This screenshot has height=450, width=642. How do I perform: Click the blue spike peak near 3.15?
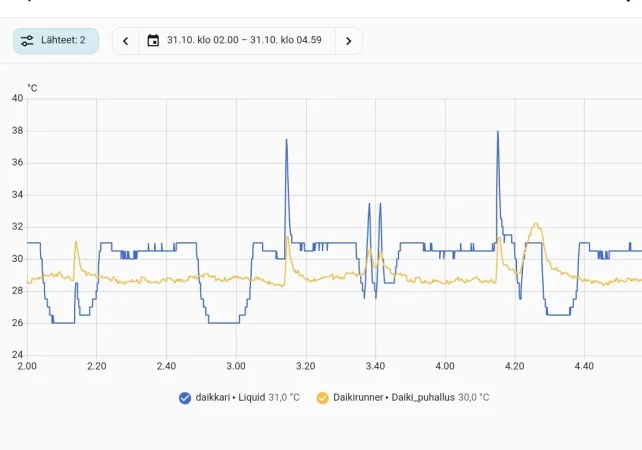(x=286, y=140)
